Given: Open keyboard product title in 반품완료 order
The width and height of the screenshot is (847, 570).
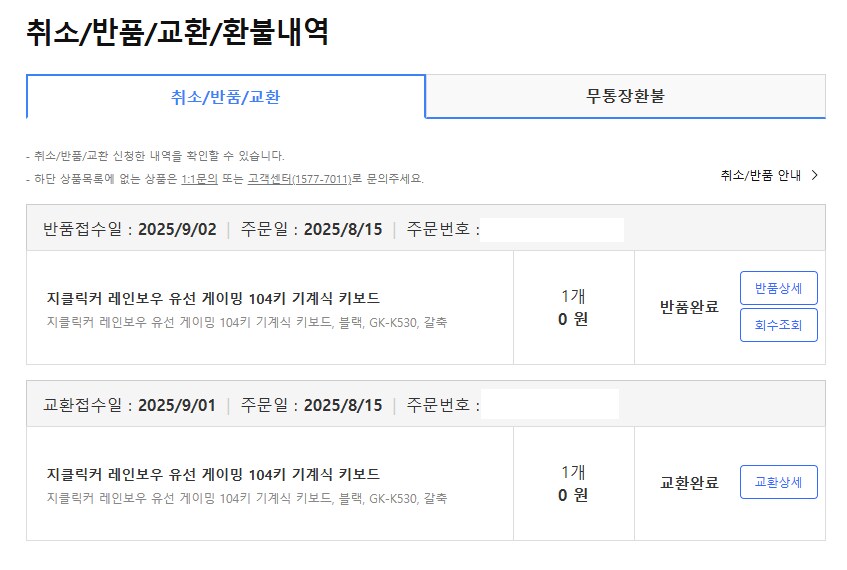Looking at the screenshot, I should click(213, 298).
